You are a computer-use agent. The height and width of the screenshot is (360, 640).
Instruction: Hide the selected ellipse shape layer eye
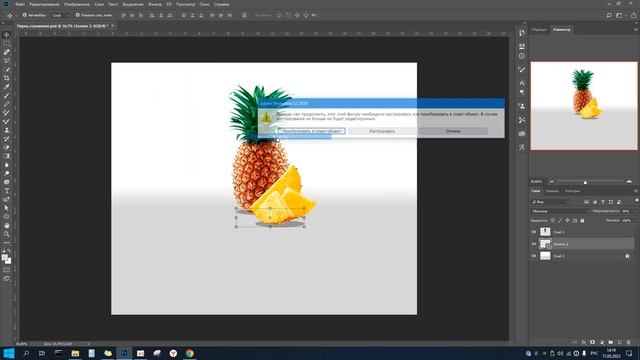point(533,244)
